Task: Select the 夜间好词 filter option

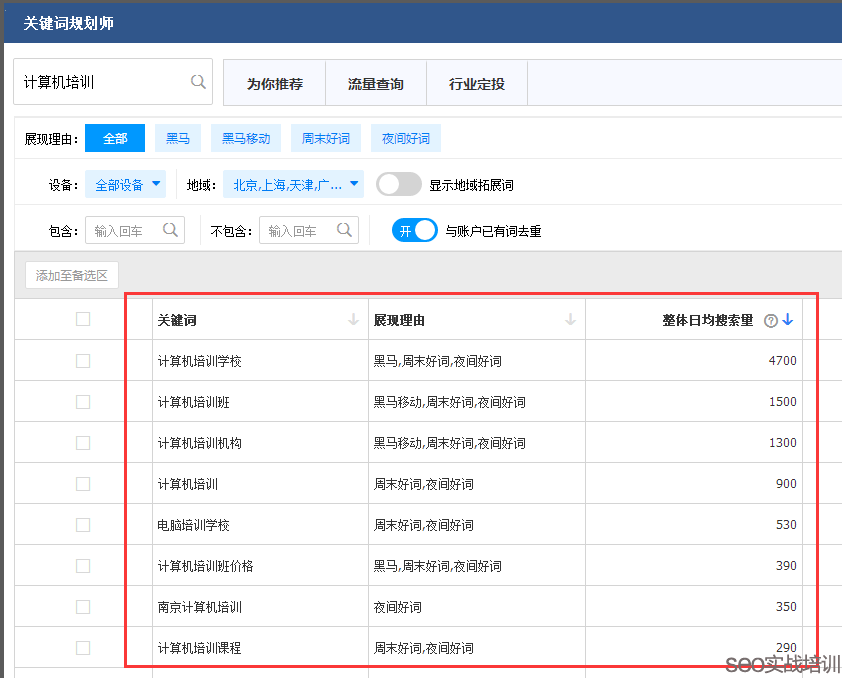Action: tap(405, 138)
